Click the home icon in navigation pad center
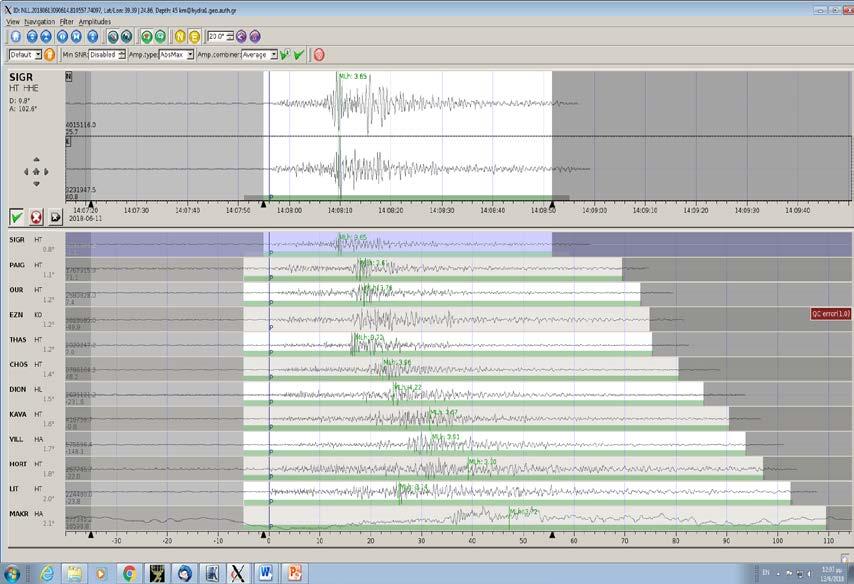Screen dimensions: 854x584 tap(36, 172)
